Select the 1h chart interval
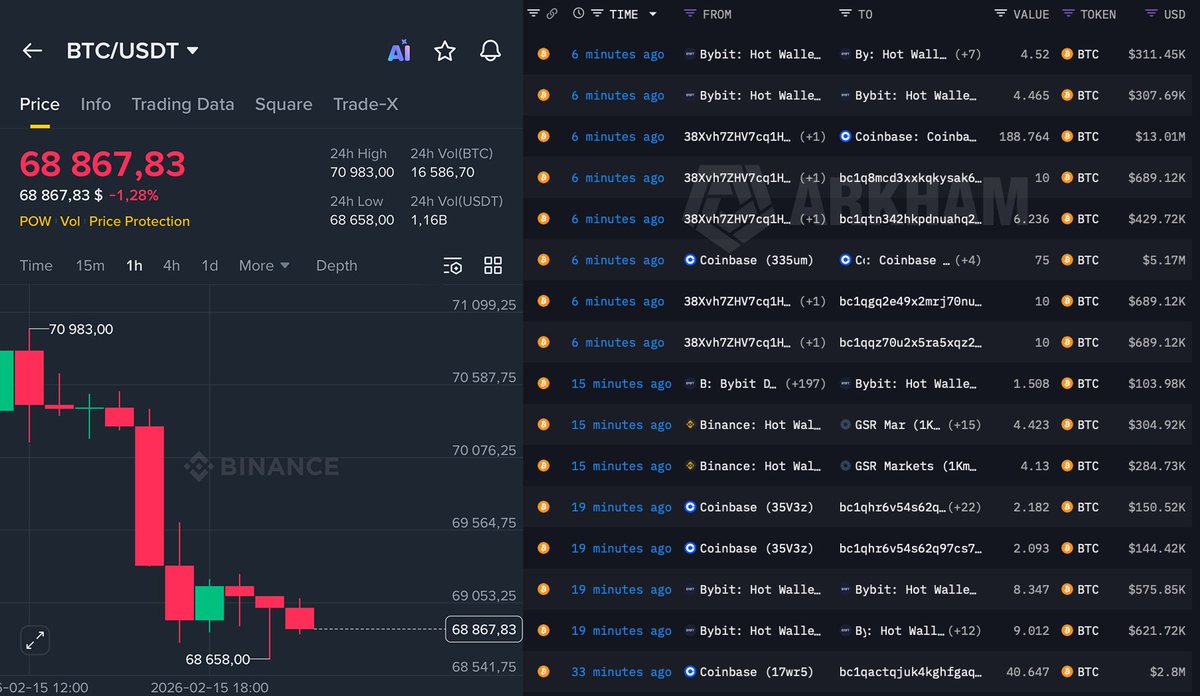 [134, 265]
